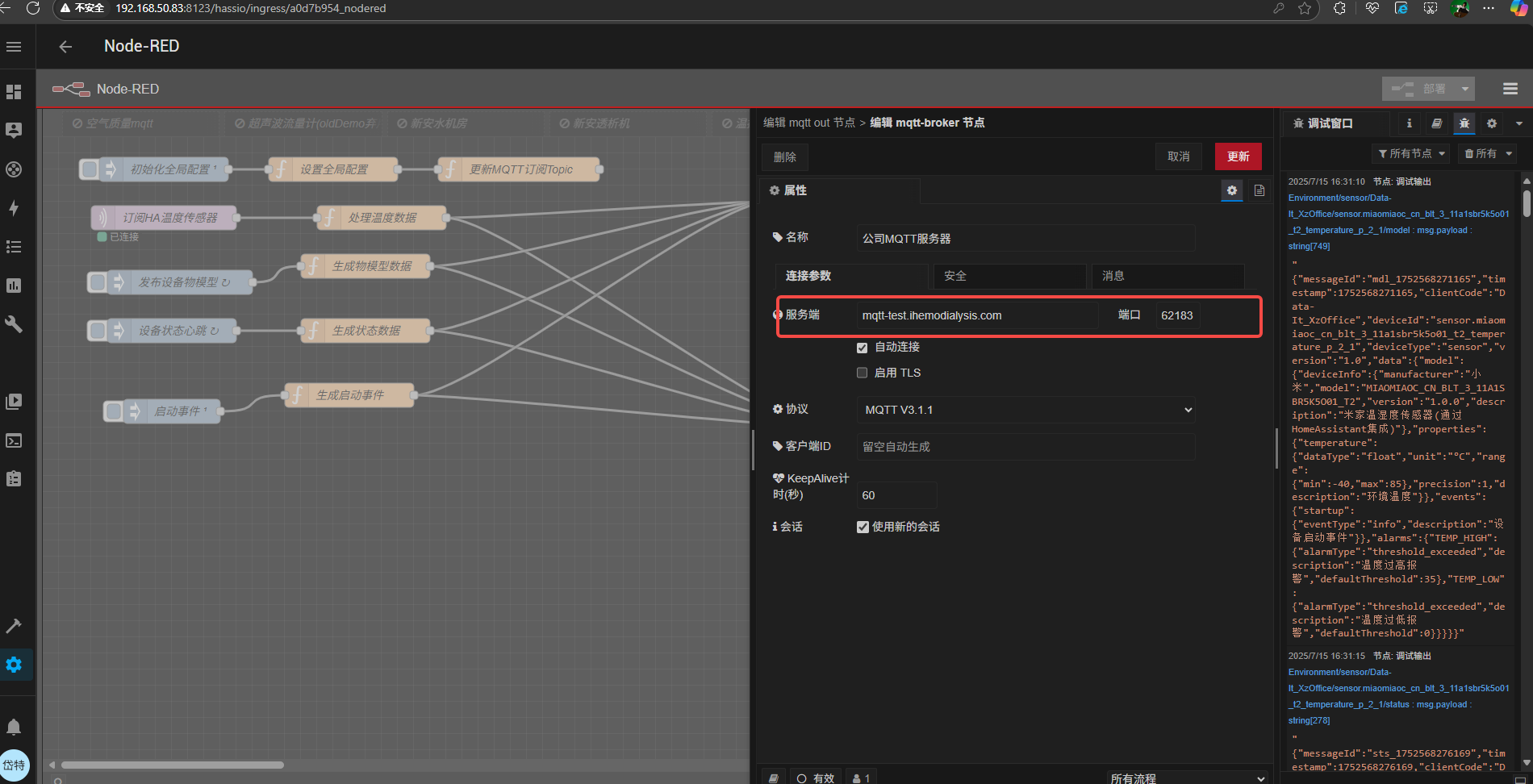The image size is (1533, 784).
Task: Open the help book sidebar tab
Action: pyautogui.click(x=1436, y=123)
